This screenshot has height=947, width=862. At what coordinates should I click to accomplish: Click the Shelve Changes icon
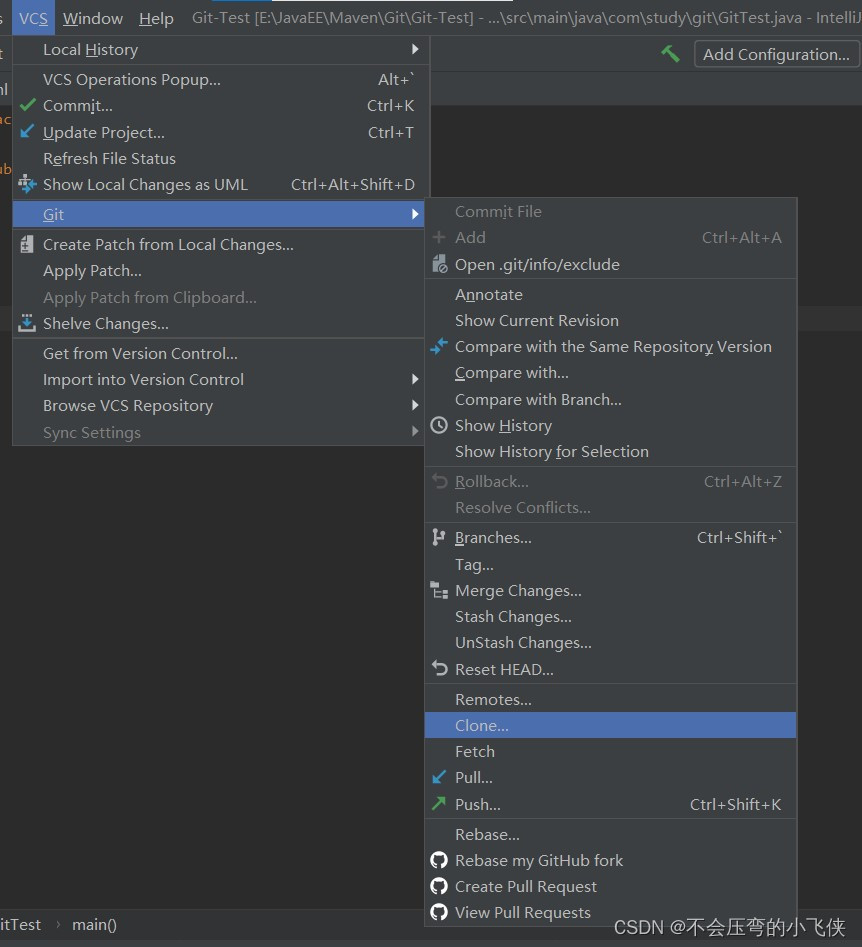pyautogui.click(x=27, y=323)
